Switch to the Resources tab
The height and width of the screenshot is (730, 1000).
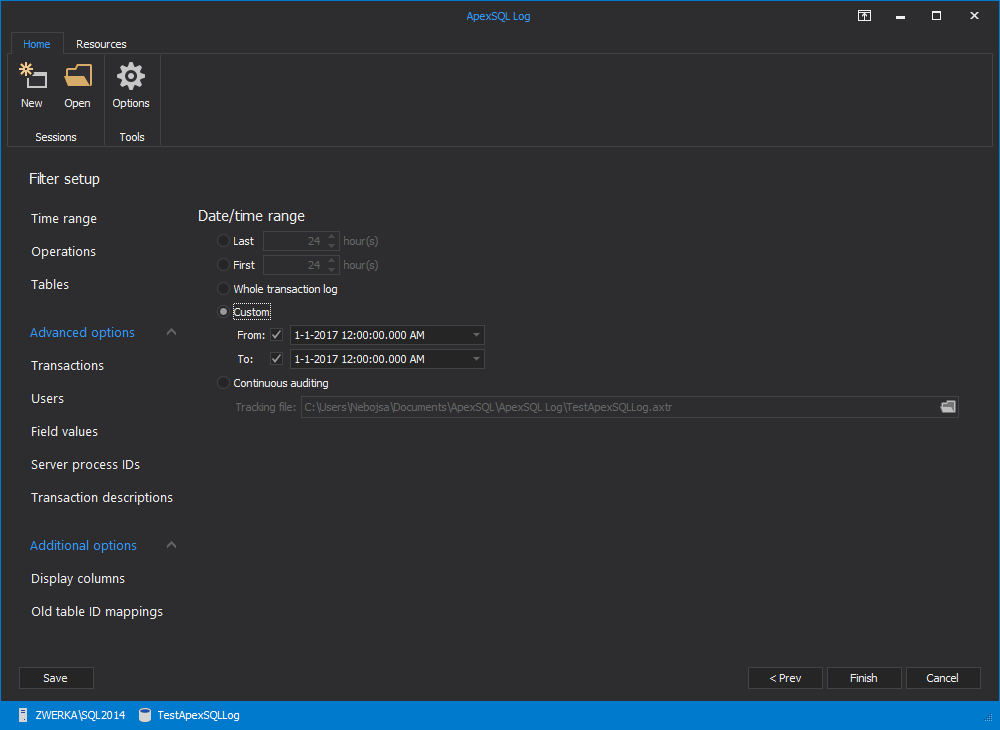[101, 44]
